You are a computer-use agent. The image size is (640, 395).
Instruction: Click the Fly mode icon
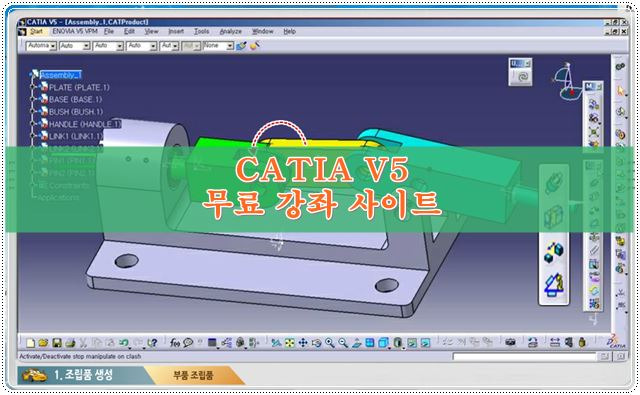[276, 343]
